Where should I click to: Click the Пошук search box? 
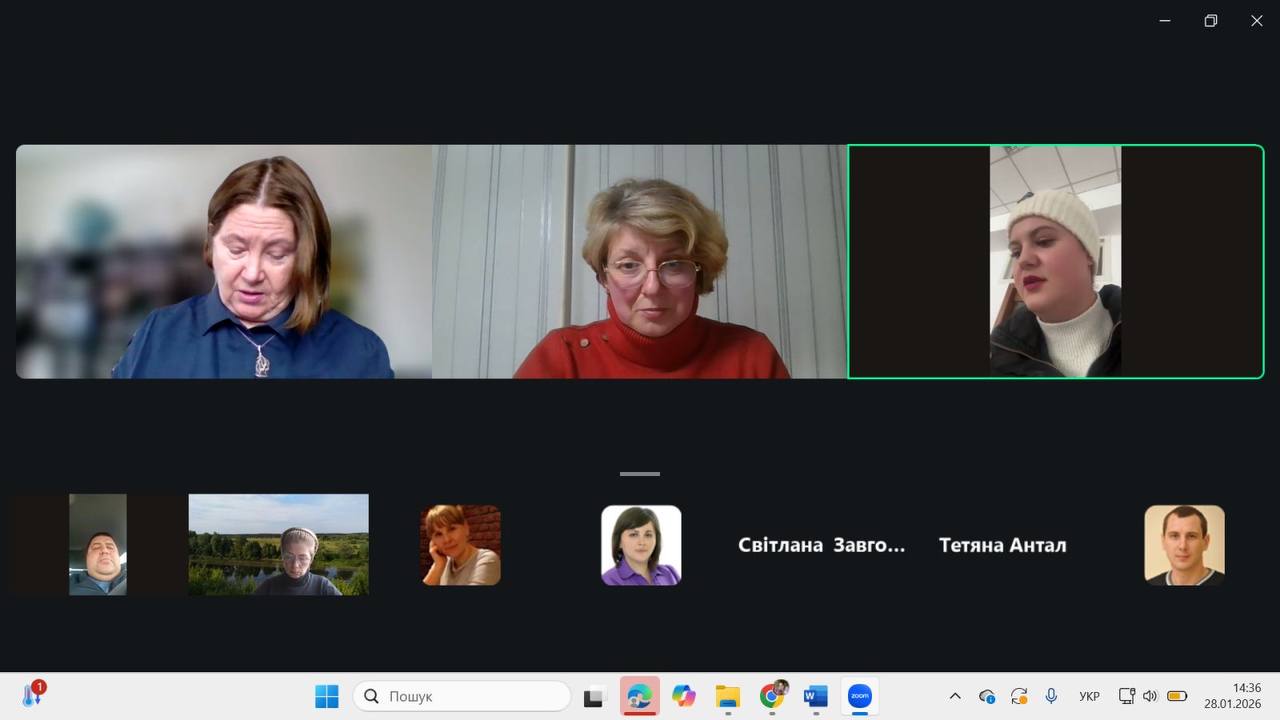462,696
